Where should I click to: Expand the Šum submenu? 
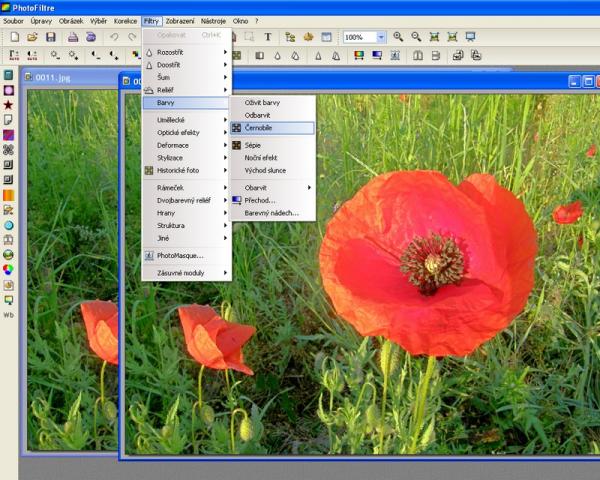186,77
